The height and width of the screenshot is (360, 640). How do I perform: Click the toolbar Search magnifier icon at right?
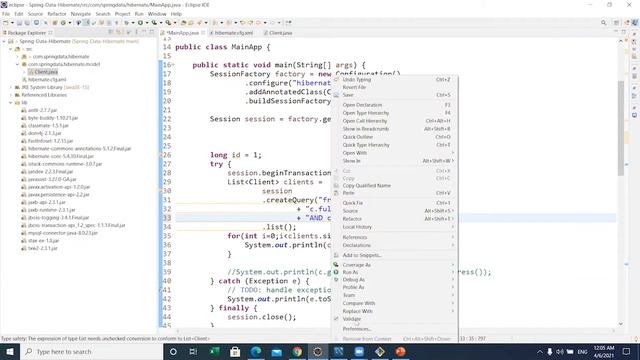coord(603,23)
